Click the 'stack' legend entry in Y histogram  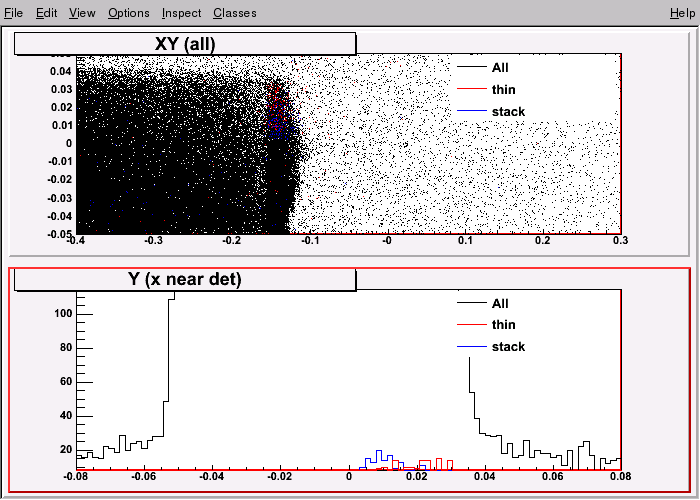point(508,347)
